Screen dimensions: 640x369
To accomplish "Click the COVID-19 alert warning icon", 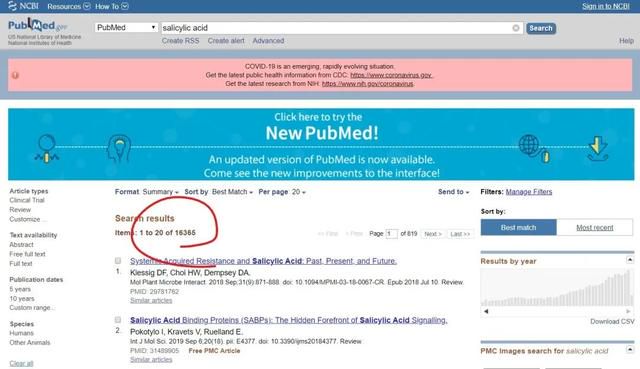I will pyautogui.click(x=15, y=75).
